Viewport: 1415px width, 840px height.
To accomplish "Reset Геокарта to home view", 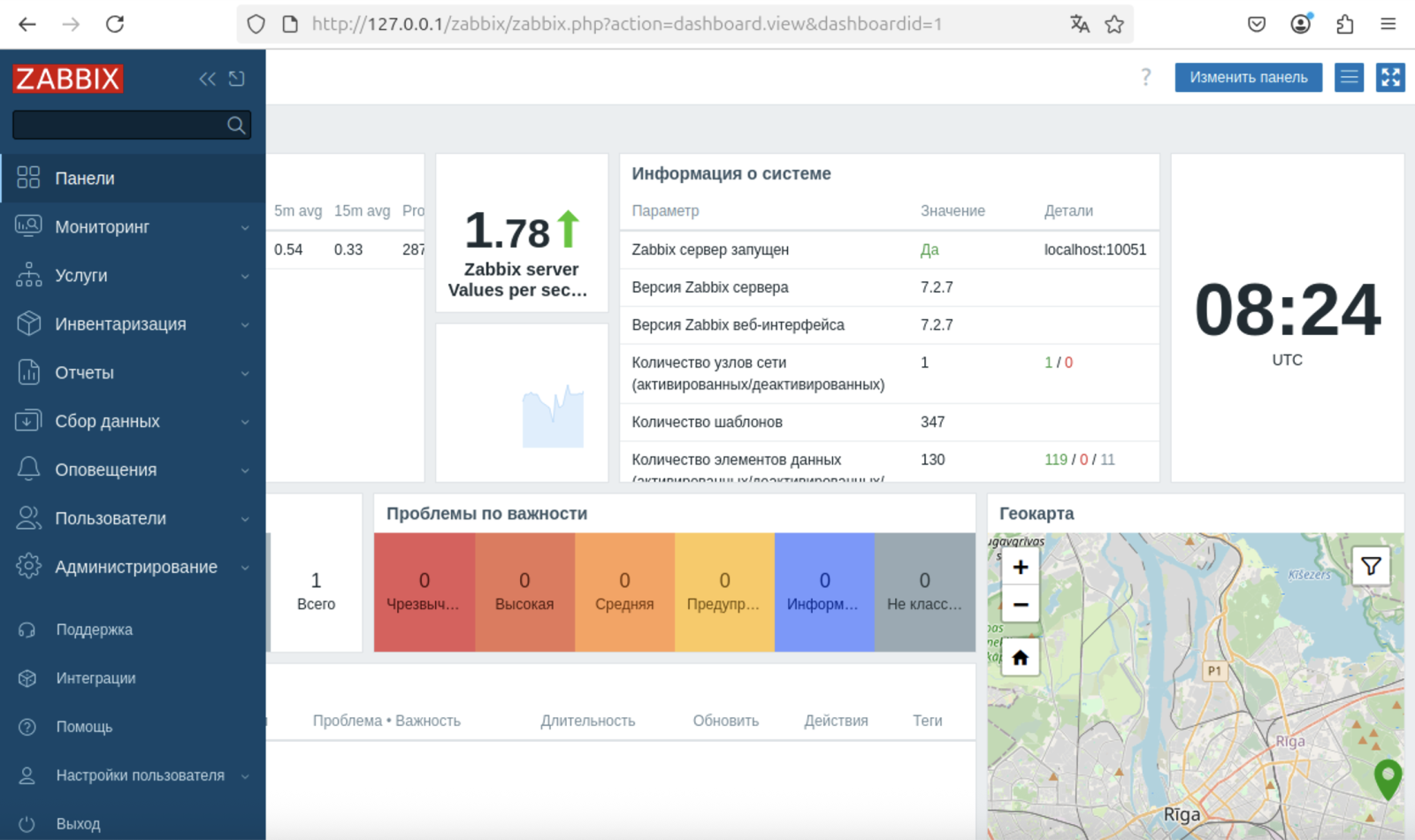I will pyautogui.click(x=1021, y=658).
